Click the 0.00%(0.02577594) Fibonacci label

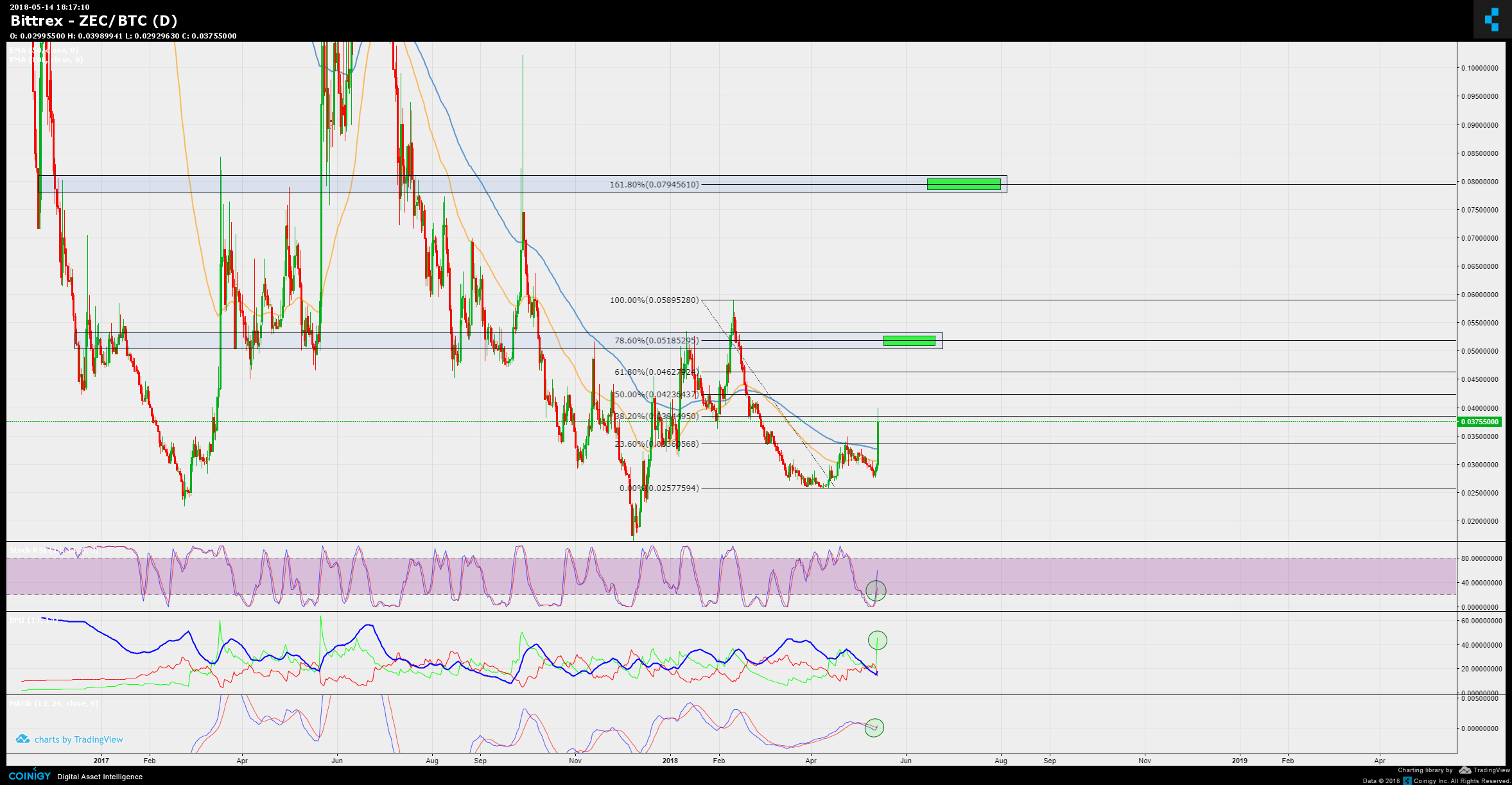(659, 488)
